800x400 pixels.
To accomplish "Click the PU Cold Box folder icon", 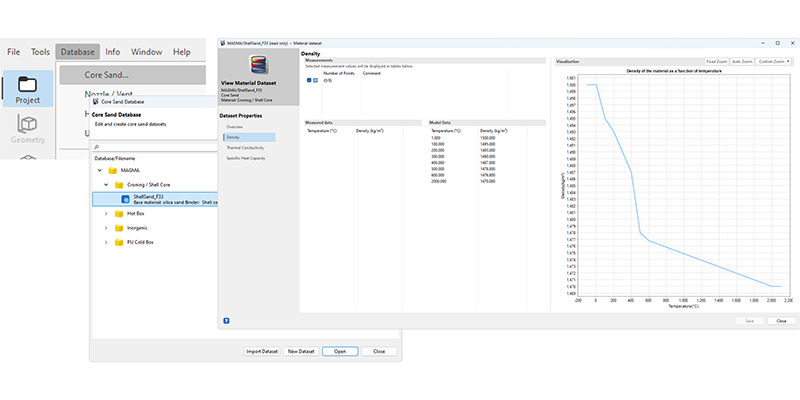I will 119,242.
